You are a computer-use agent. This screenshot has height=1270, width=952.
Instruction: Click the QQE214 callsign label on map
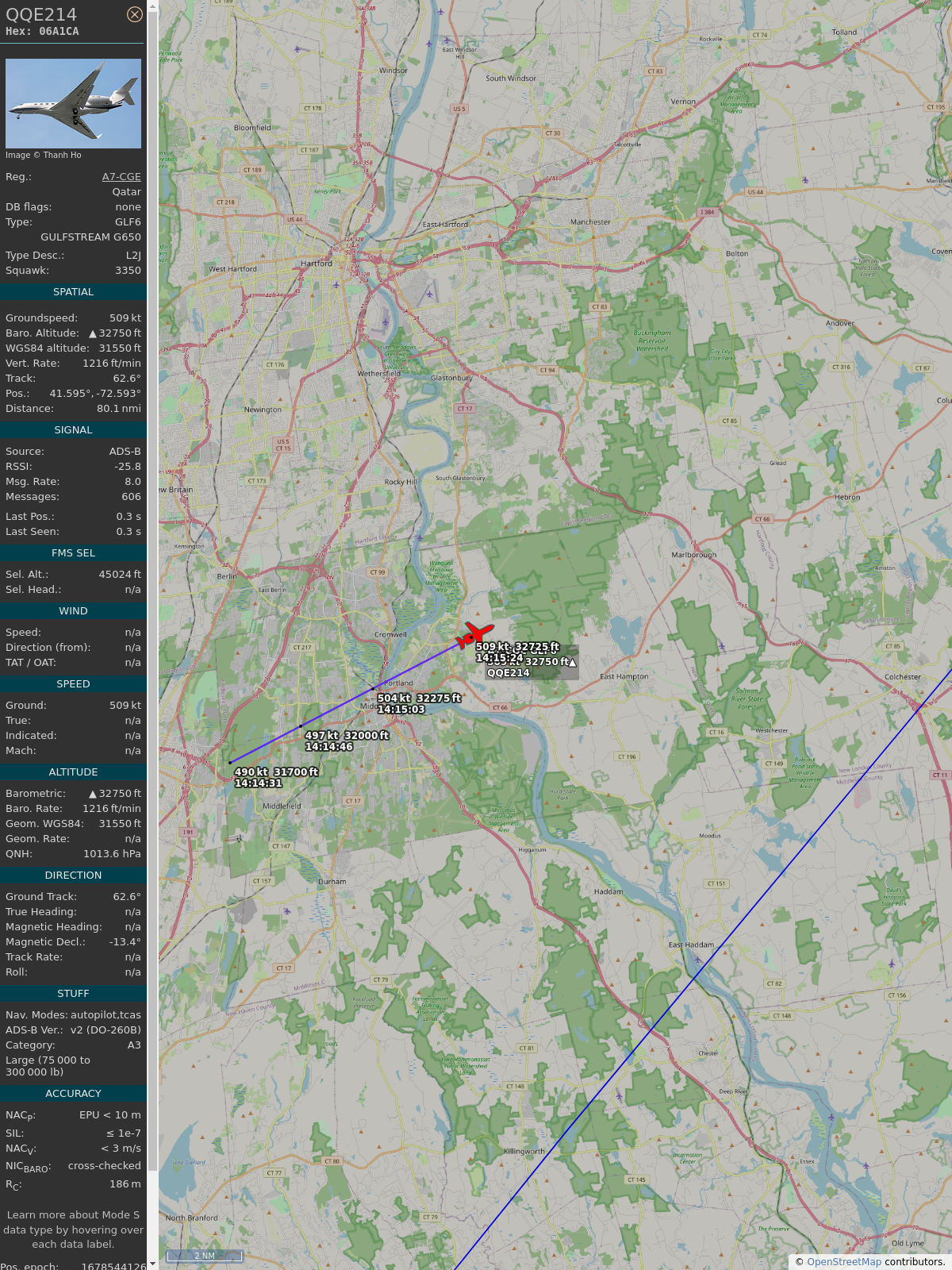tap(508, 673)
